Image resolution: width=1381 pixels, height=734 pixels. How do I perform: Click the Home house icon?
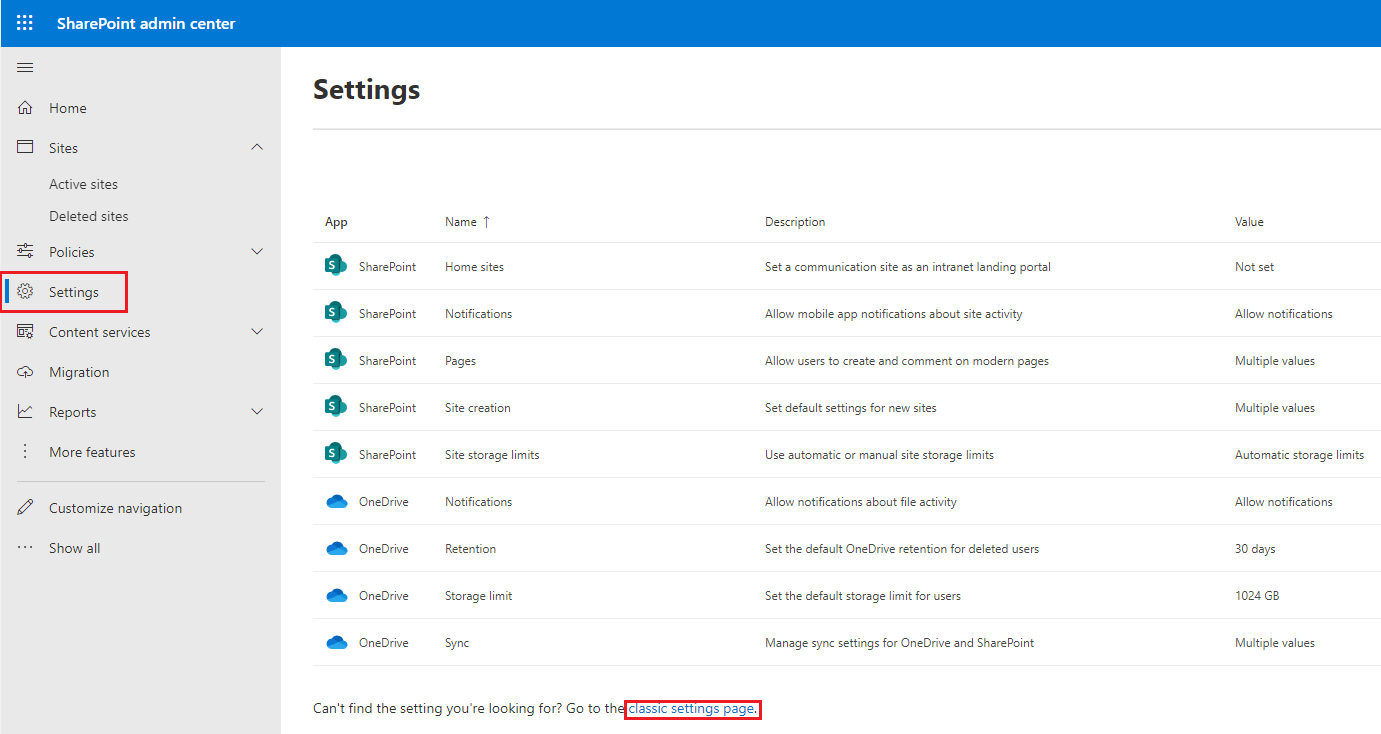[26, 108]
